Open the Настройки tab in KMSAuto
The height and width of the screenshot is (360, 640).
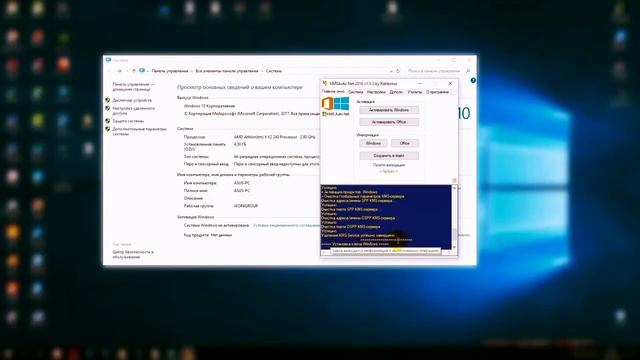tap(376, 92)
